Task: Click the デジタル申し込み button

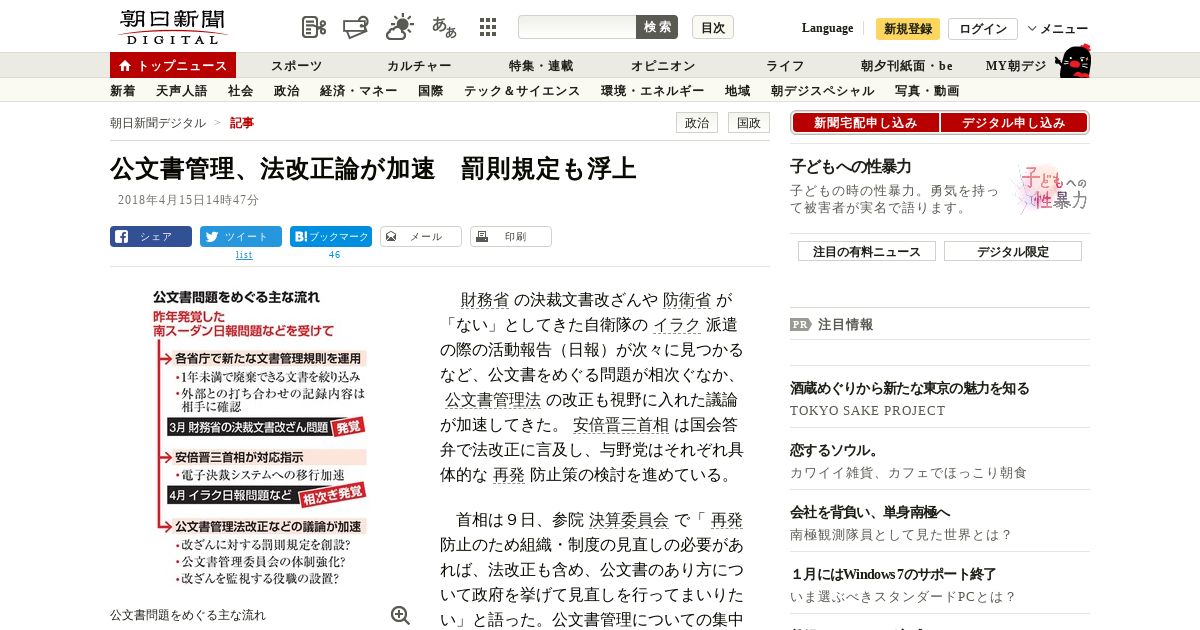Action: coord(1014,123)
